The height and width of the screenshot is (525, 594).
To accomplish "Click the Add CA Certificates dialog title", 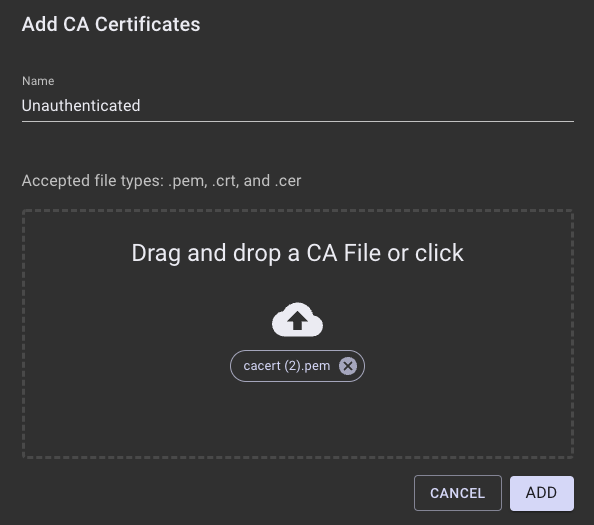I will click(111, 24).
